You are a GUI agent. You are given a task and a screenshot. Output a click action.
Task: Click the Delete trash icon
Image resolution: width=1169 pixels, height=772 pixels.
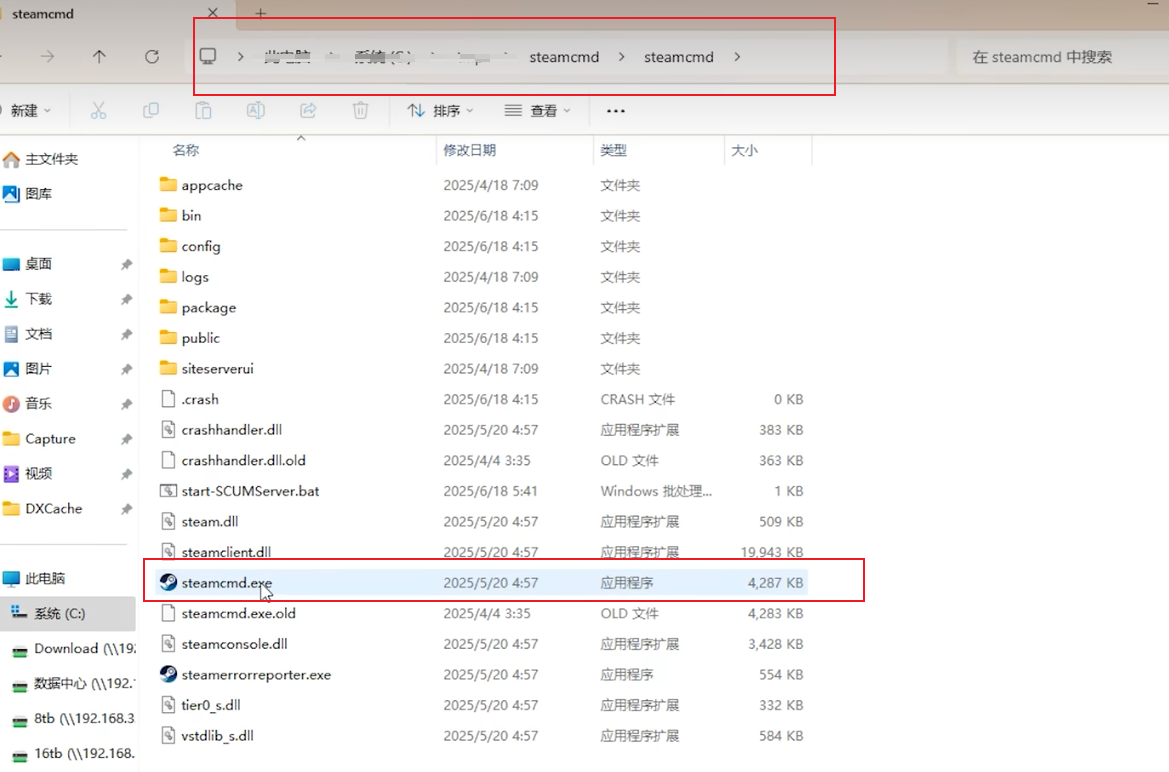360,111
